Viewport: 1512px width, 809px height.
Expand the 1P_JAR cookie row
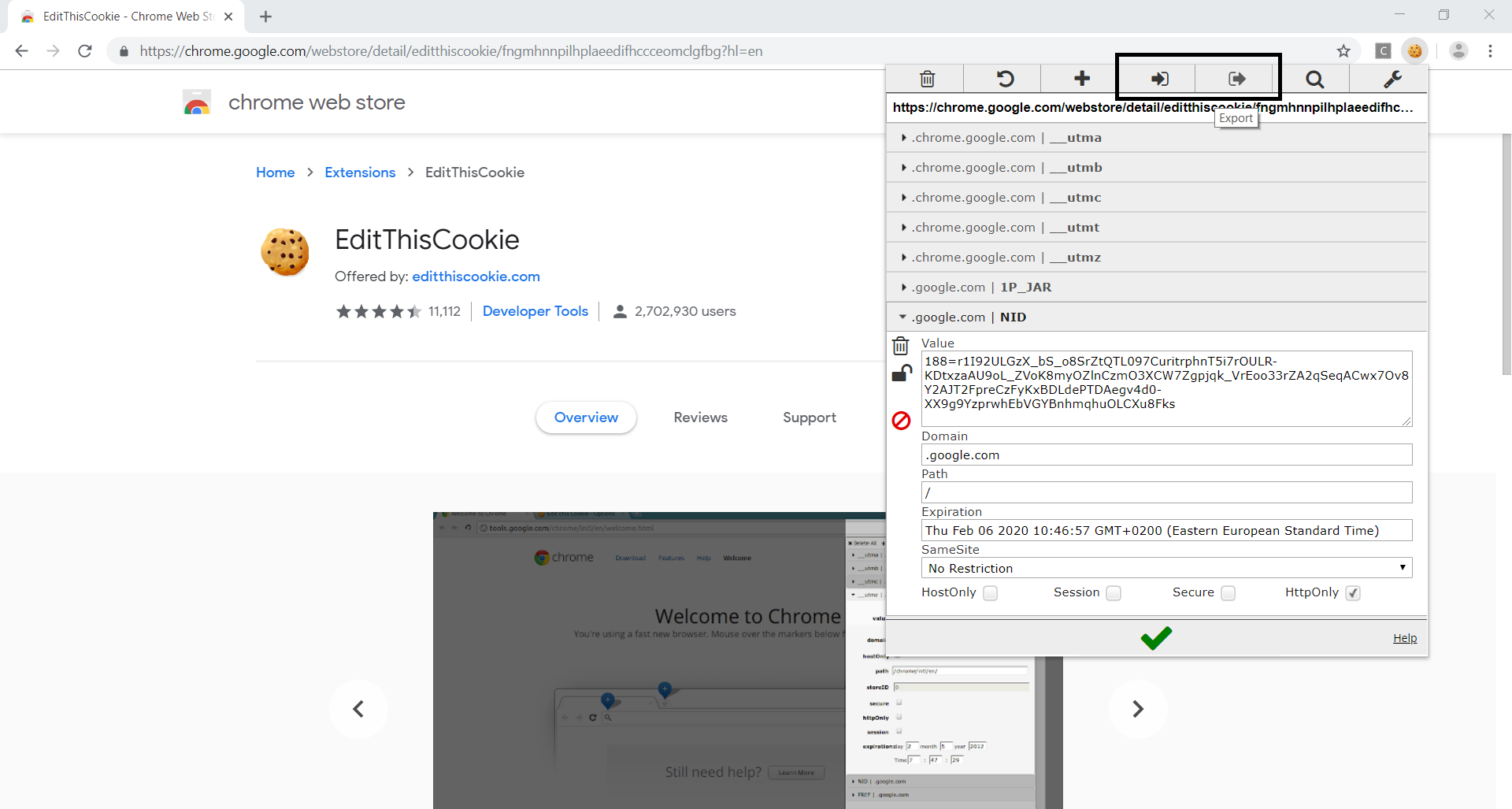[1157, 288]
